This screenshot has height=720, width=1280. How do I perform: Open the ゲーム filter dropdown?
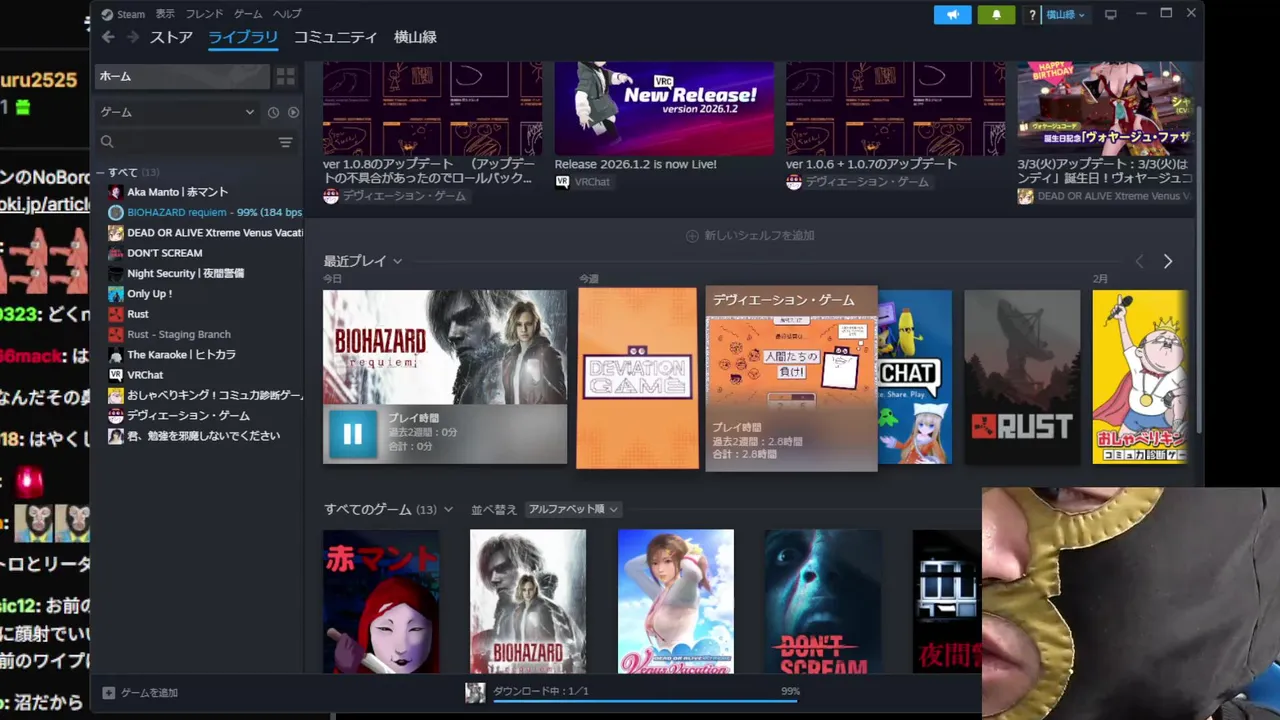[x=177, y=112]
